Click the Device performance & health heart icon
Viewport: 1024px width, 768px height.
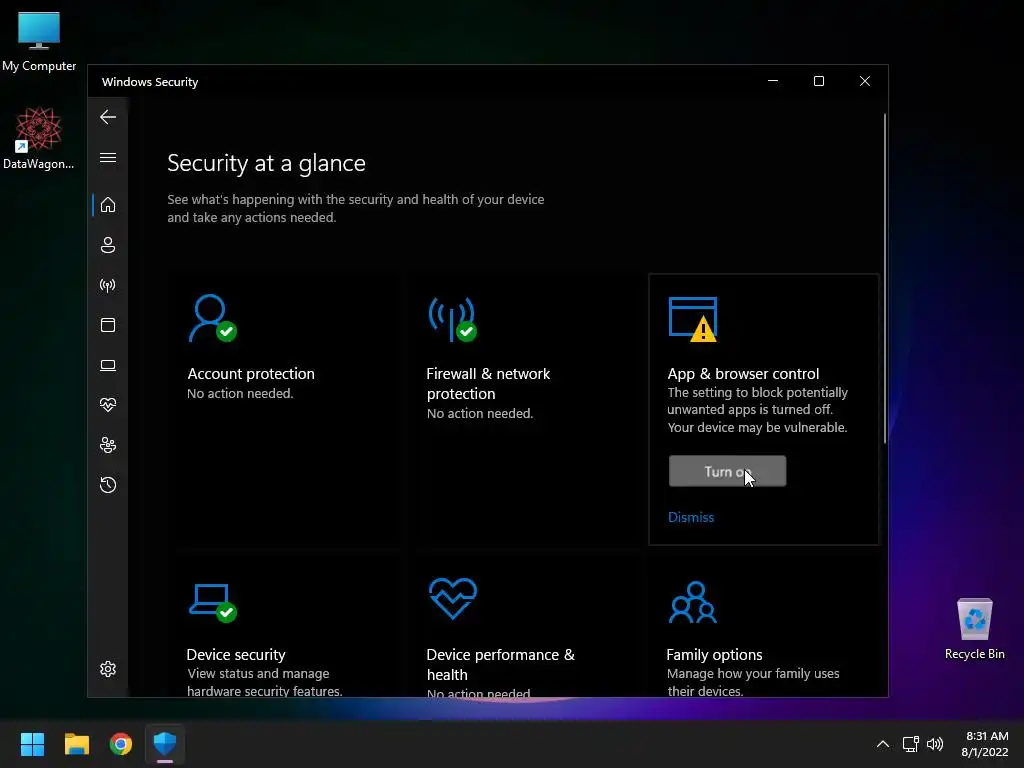453,598
